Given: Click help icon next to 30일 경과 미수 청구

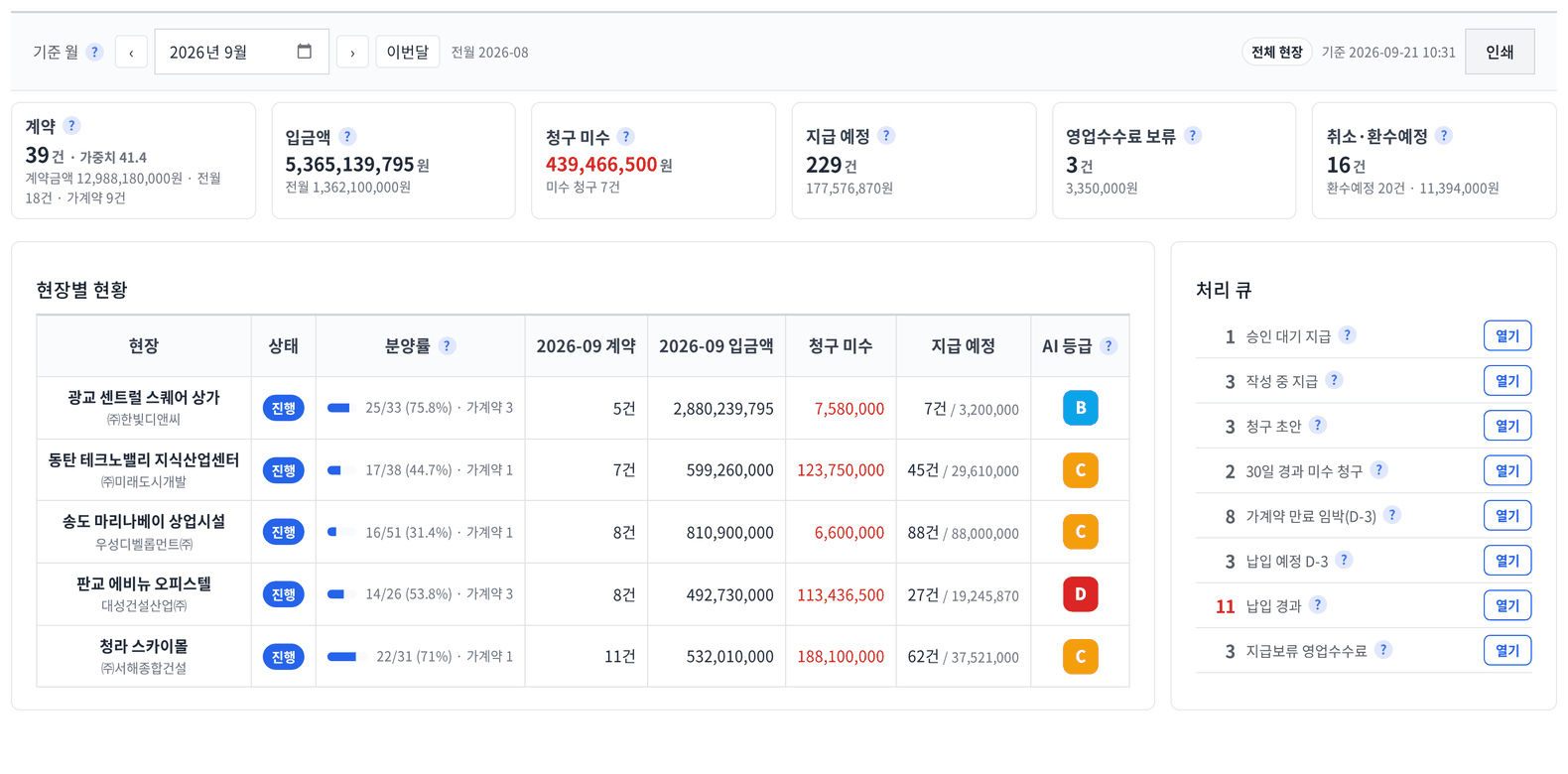Looking at the screenshot, I should [1378, 470].
